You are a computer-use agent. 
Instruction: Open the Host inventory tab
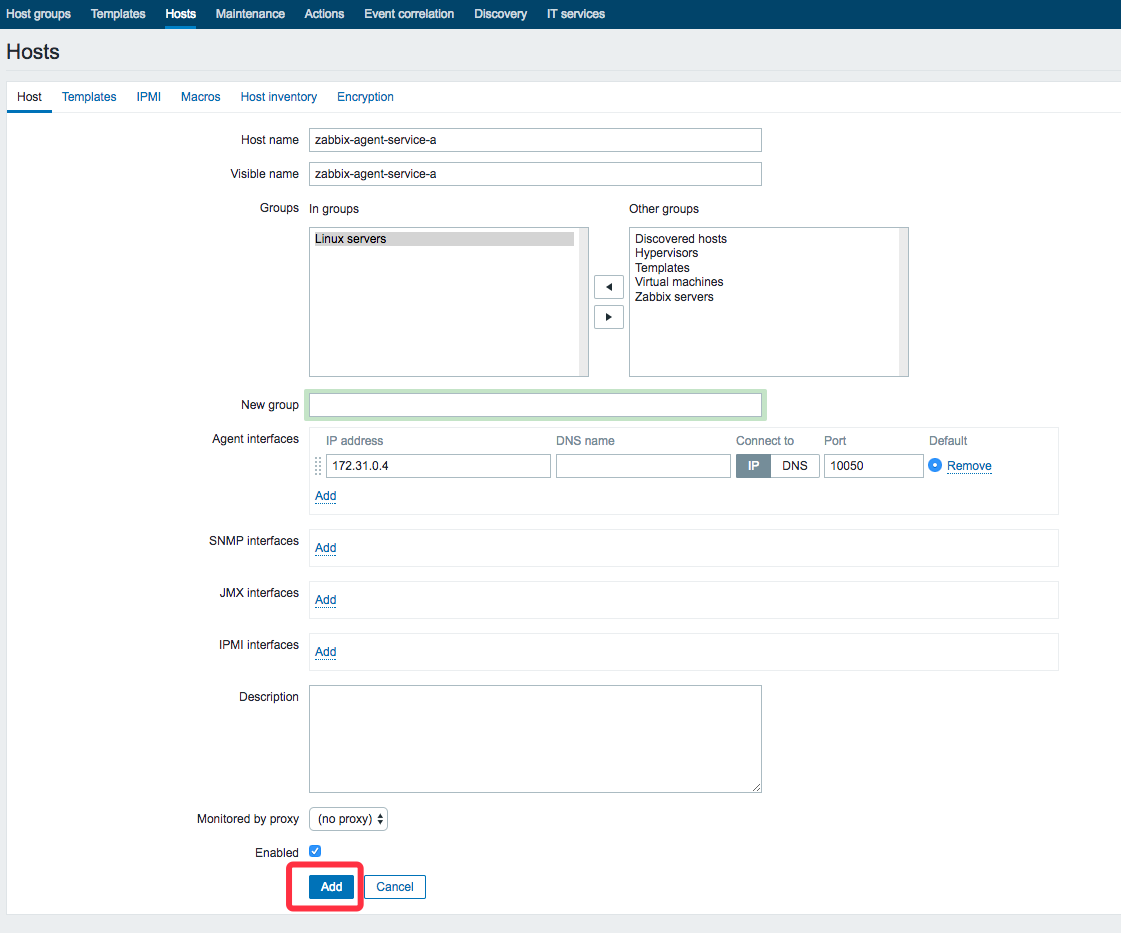(279, 97)
